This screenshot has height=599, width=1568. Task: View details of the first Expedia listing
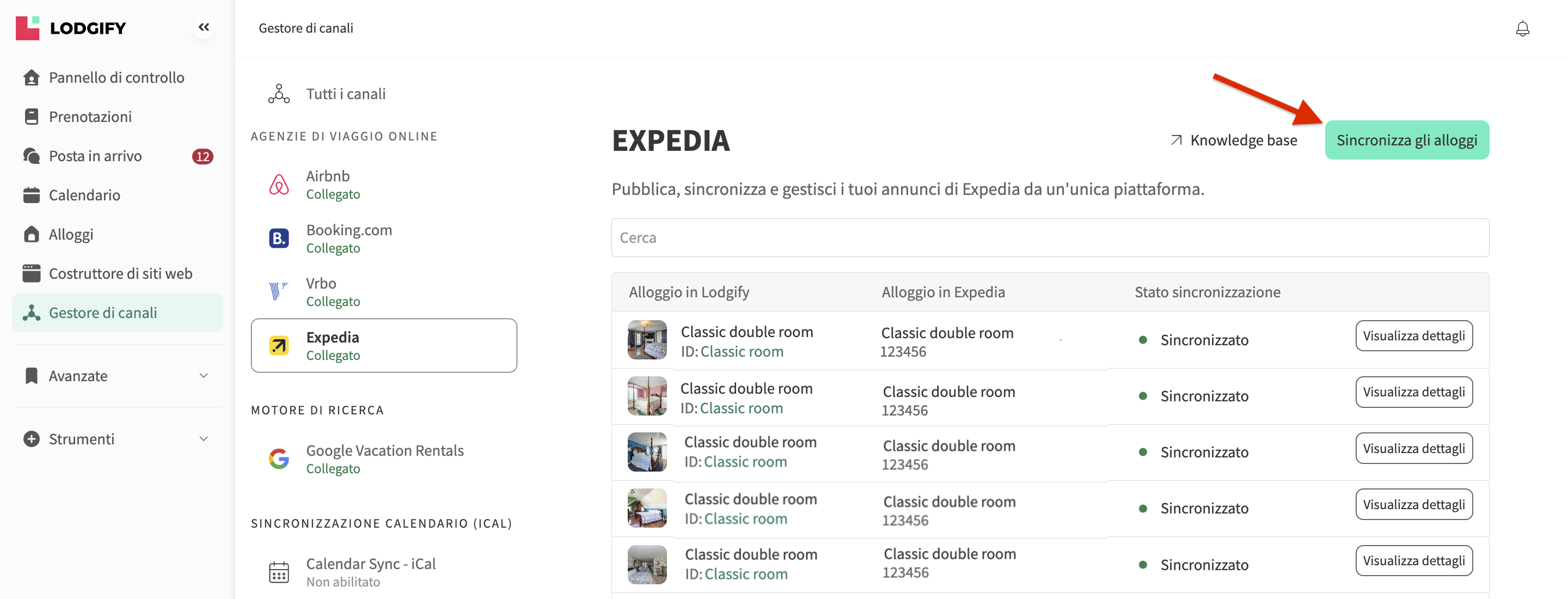click(x=1413, y=336)
